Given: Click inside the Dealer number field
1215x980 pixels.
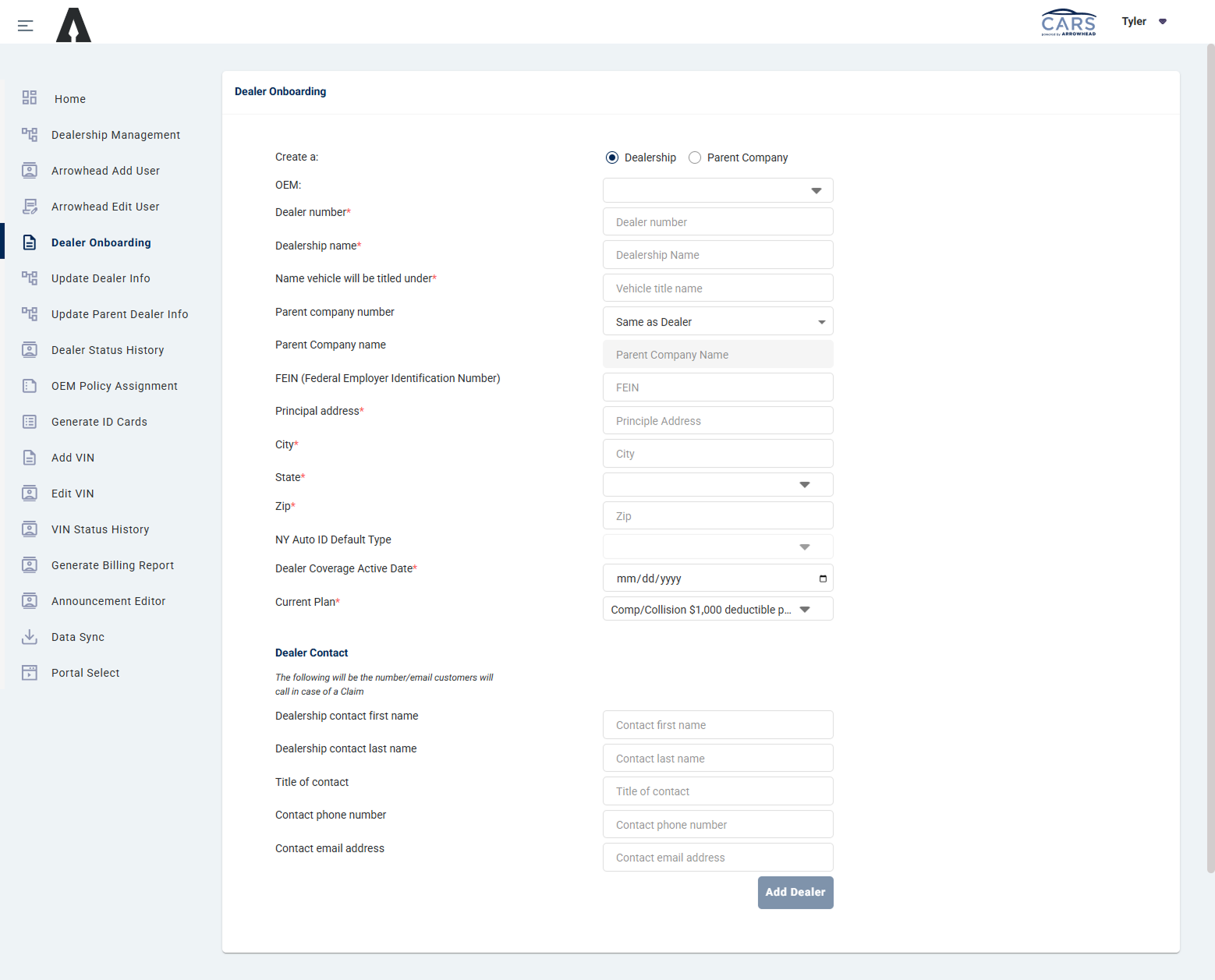Looking at the screenshot, I should click(717, 221).
